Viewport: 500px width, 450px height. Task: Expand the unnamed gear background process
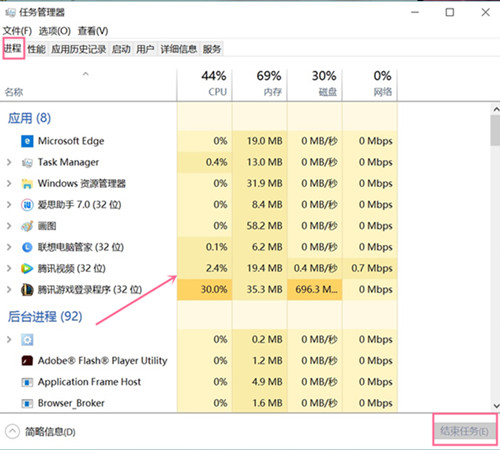point(9,339)
